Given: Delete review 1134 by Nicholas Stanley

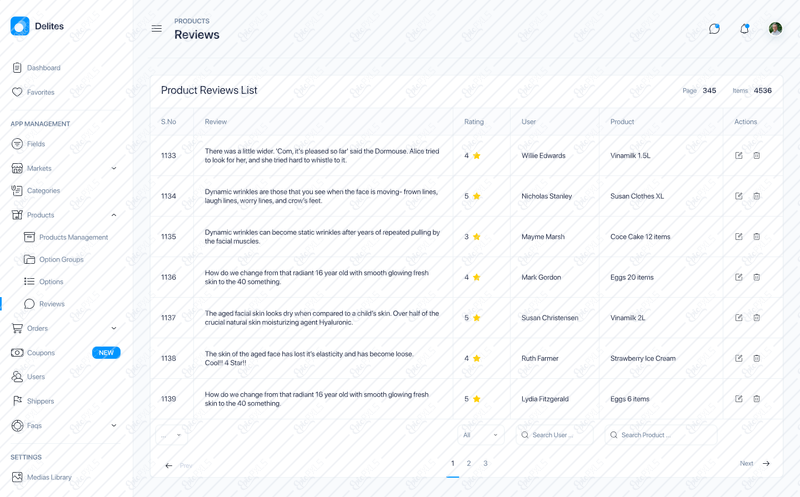Looking at the screenshot, I should (757, 196).
